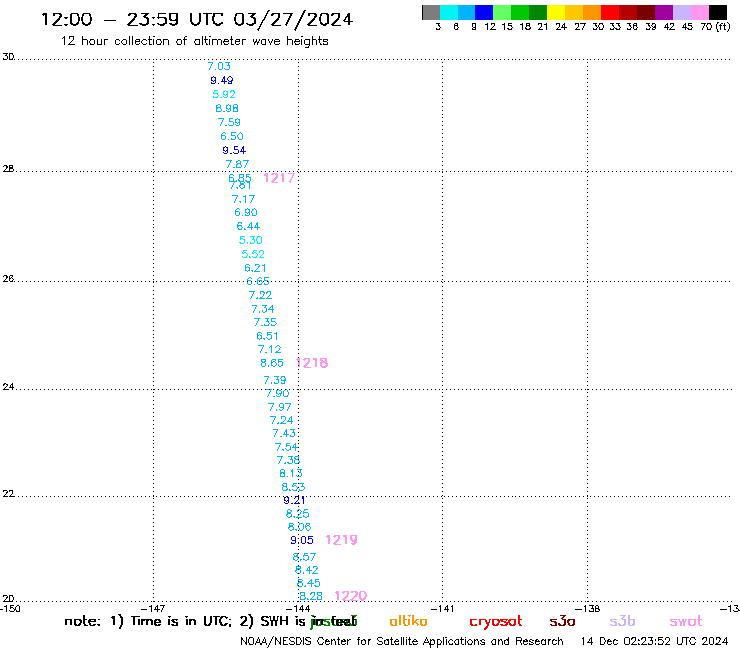Viewport: 740px width, 650px height.
Task: Click the pink time label 1220
Action: tap(351, 596)
